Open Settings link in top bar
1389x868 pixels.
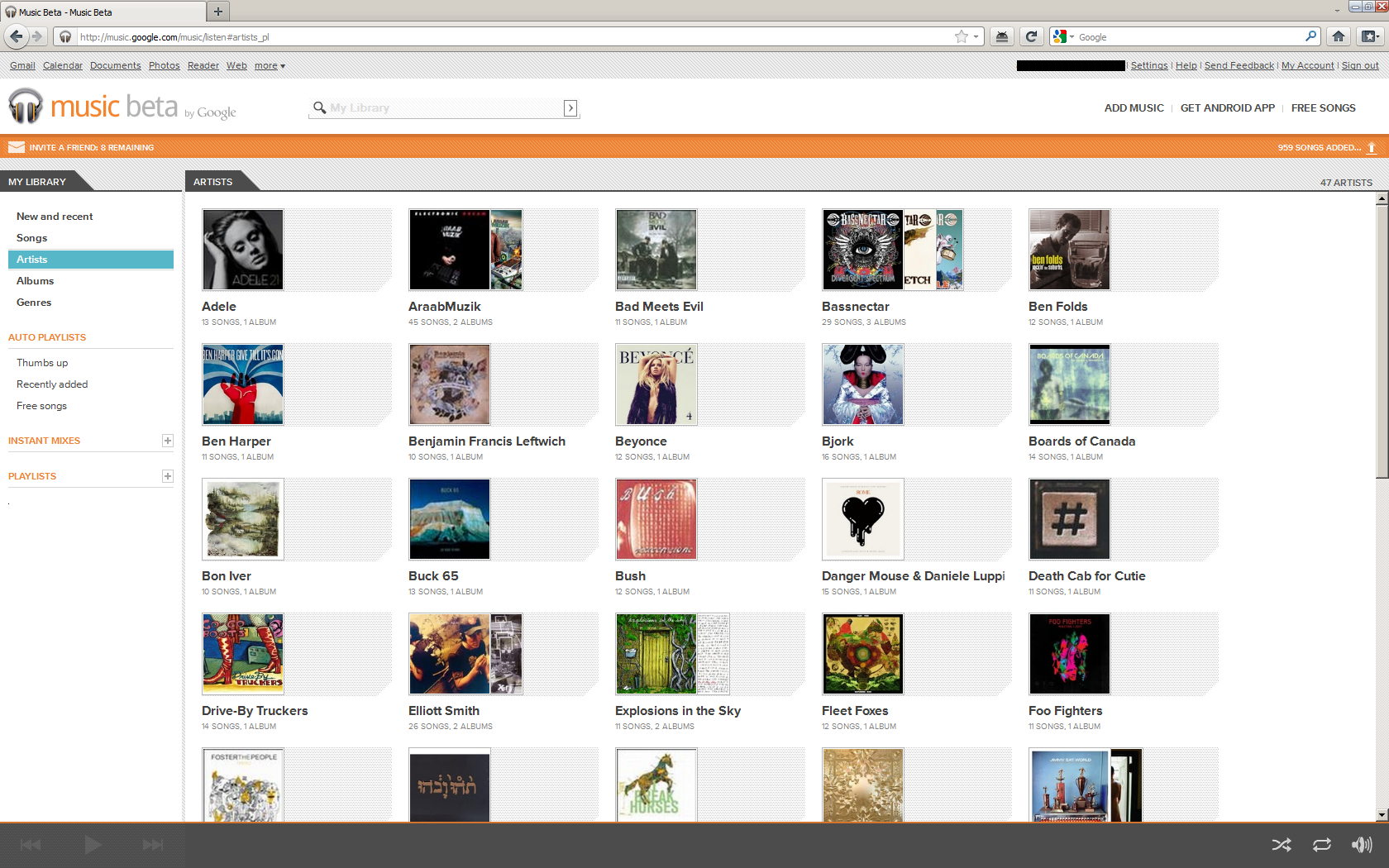pyautogui.click(x=1149, y=66)
